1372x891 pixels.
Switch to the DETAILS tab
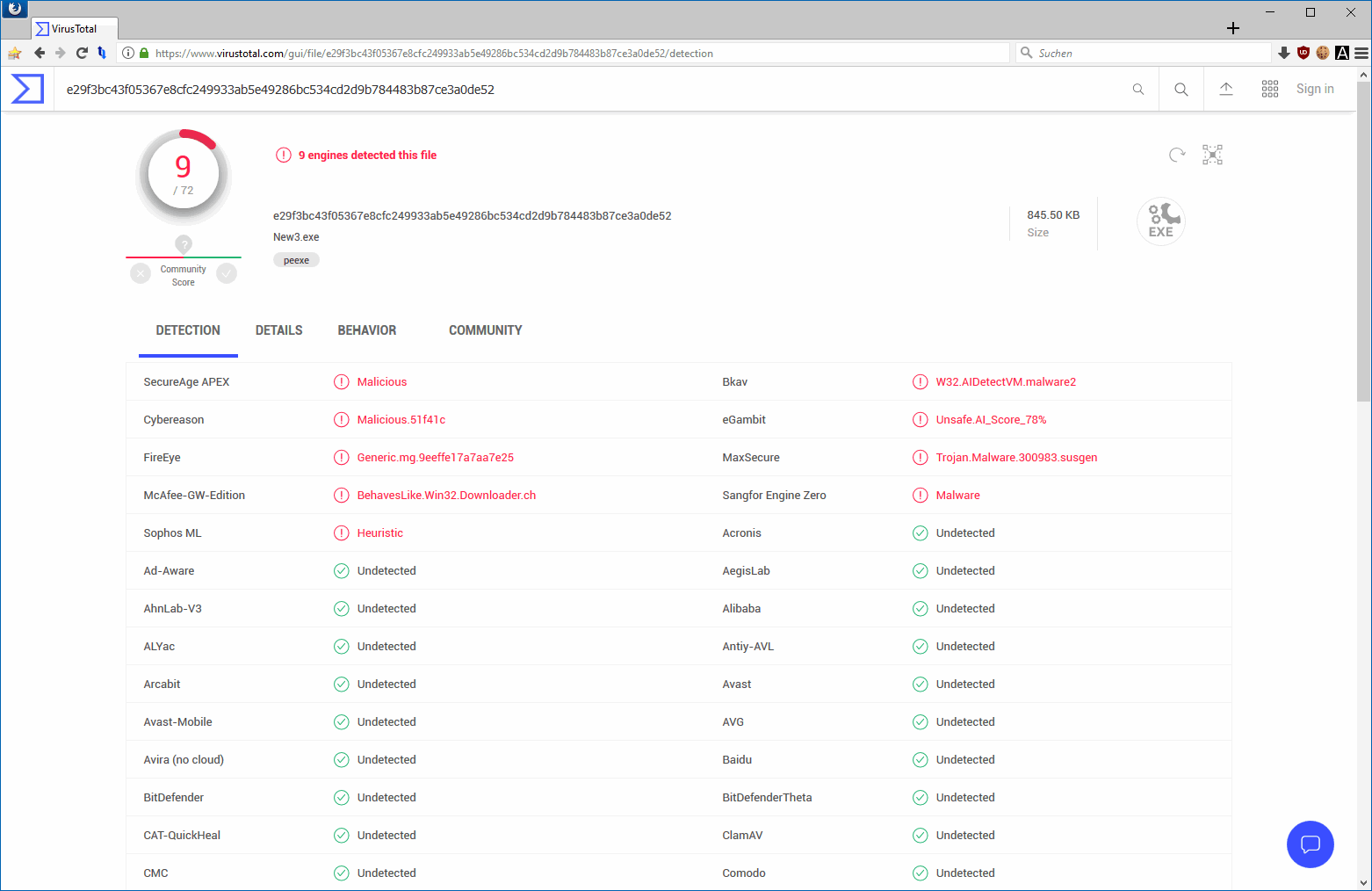(x=278, y=330)
